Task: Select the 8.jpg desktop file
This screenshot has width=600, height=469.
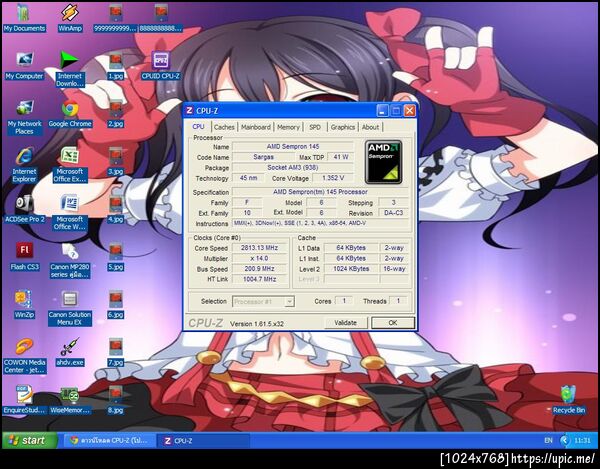Action: 116,400
